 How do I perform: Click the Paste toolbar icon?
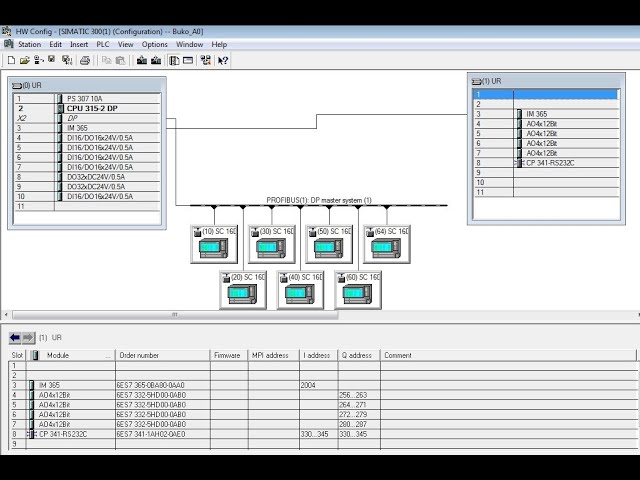pos(120,60)
